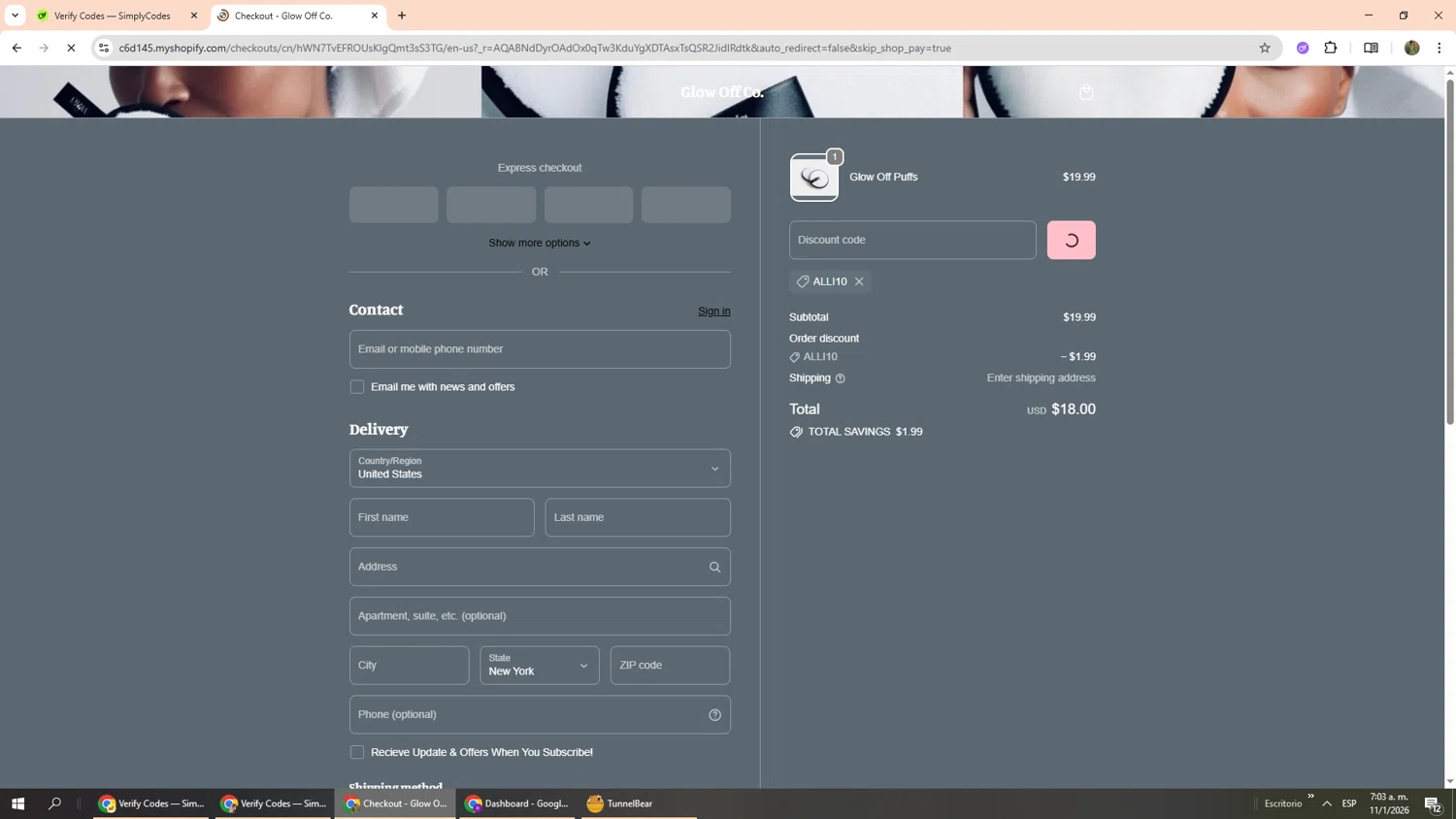The height and width of the screenshot is (819, 1456).
Task: Apply discount code button
Action: click(1072, 241)
